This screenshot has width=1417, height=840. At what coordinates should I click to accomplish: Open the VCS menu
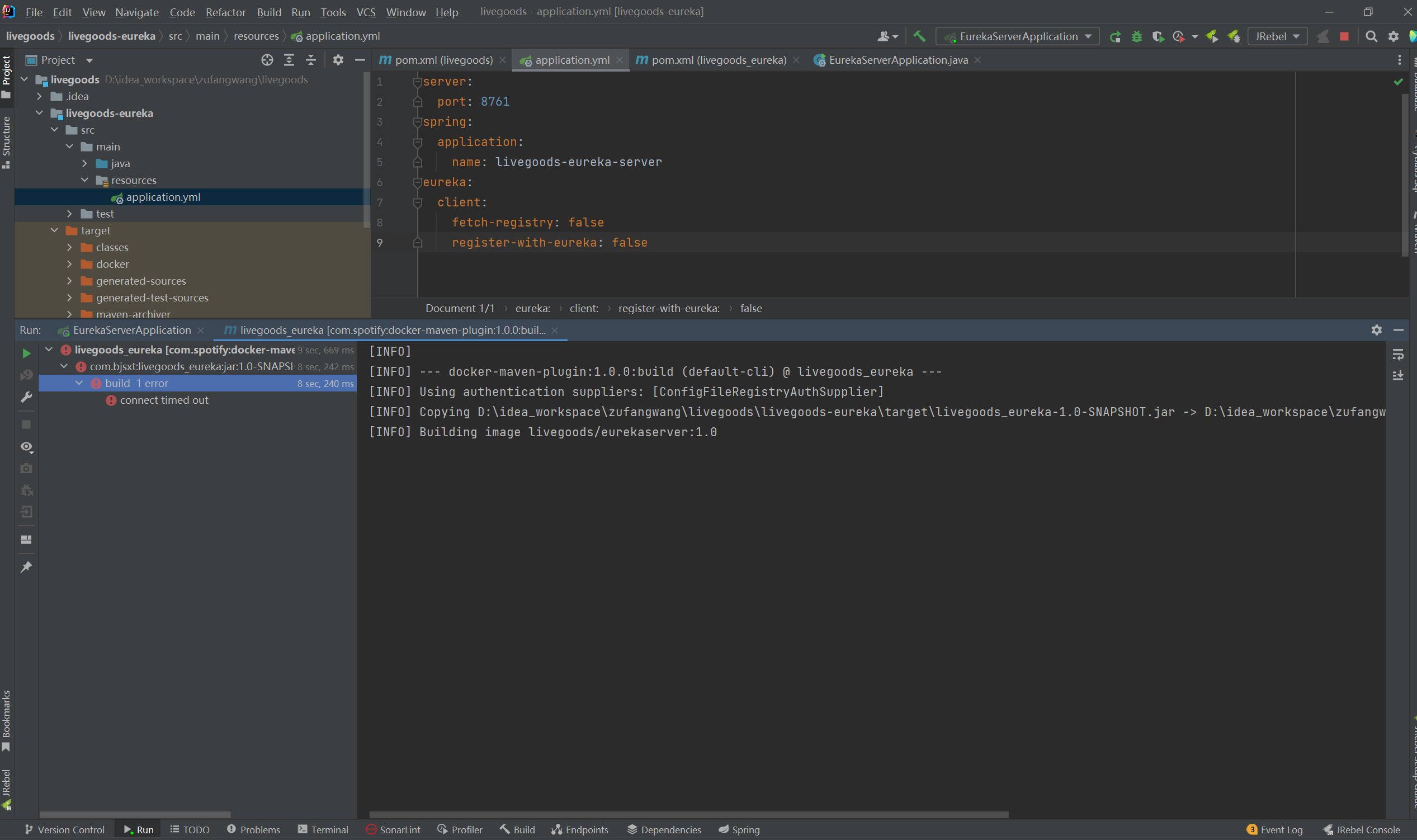pos(366,12)
